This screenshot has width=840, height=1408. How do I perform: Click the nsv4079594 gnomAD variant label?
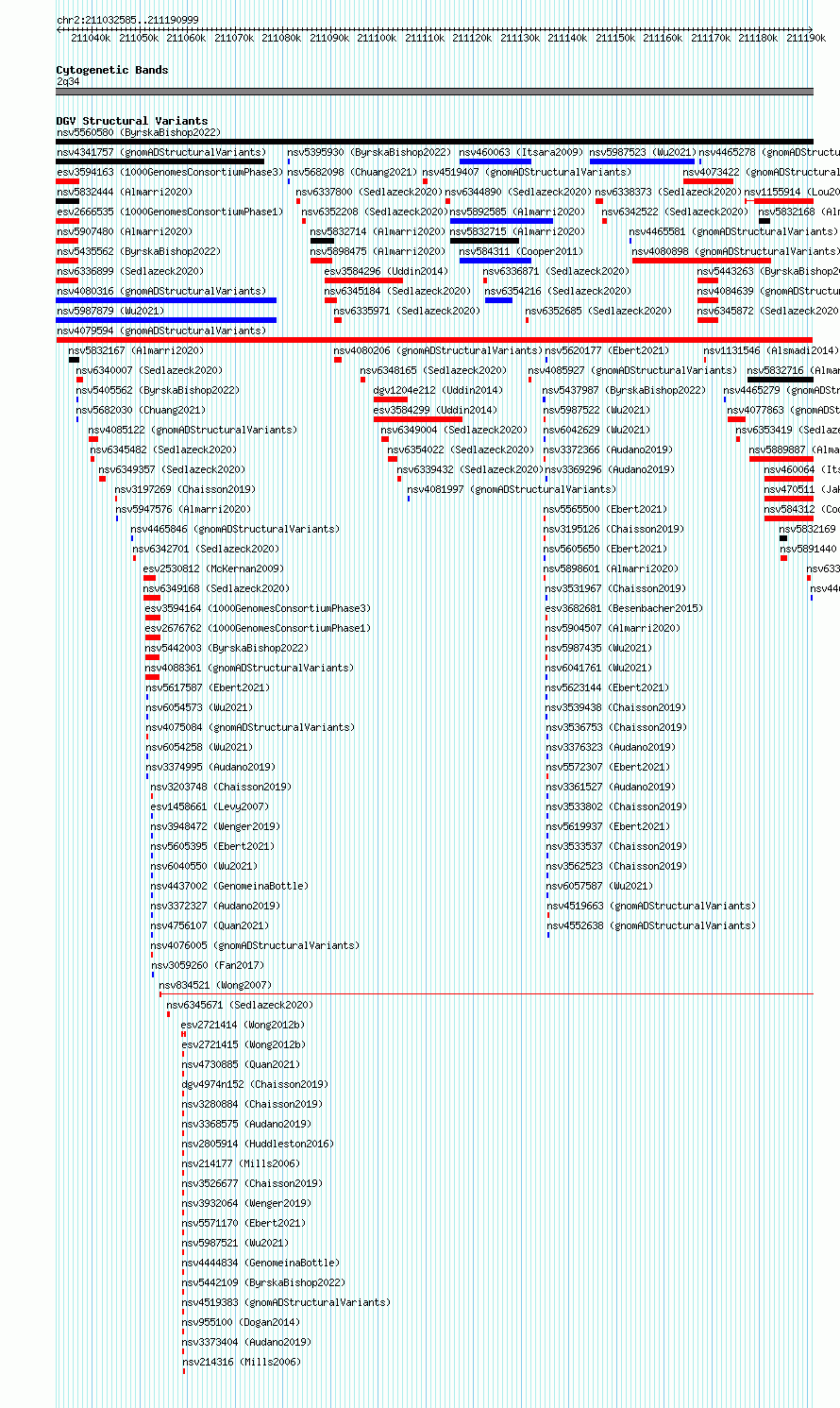coord(161,331)
